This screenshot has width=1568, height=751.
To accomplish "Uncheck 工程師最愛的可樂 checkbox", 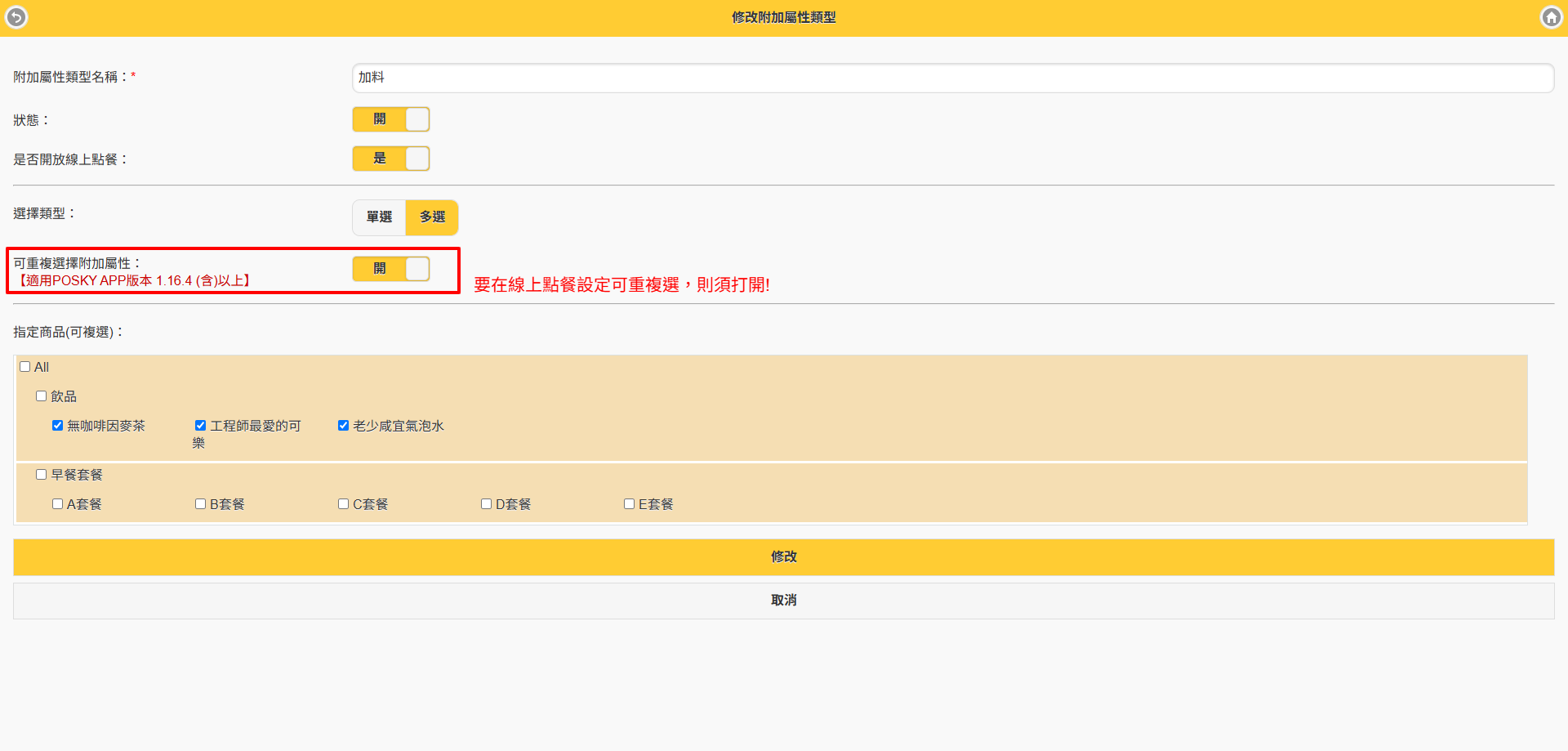I will [201, 426].
